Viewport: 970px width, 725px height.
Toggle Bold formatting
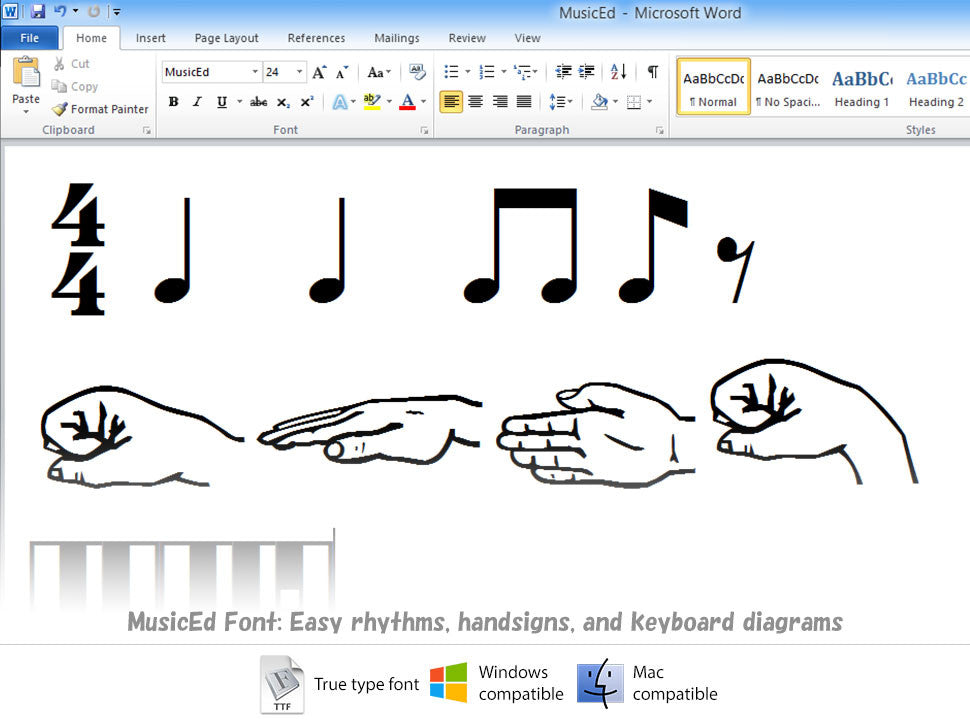tap(173, 102)
